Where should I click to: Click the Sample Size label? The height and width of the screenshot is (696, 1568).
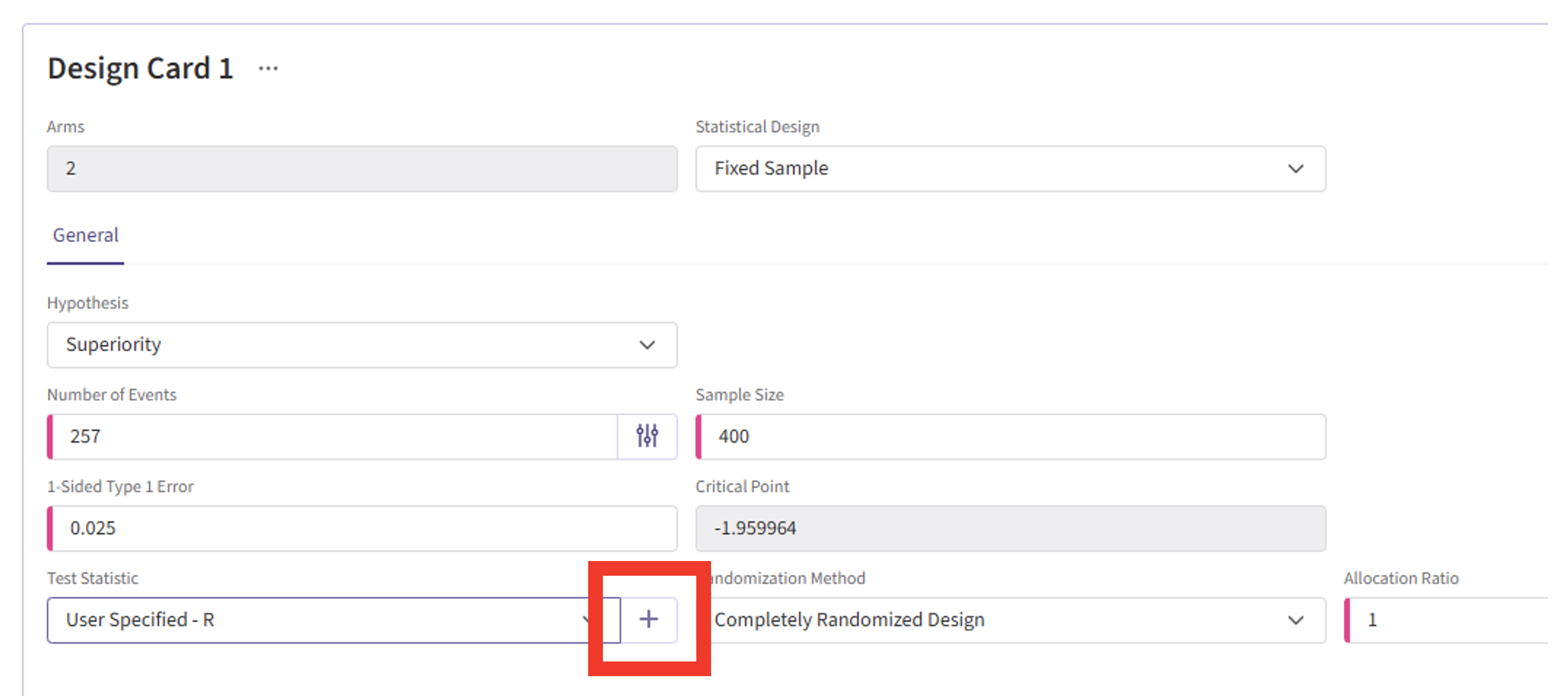click(x=739, y=395)
